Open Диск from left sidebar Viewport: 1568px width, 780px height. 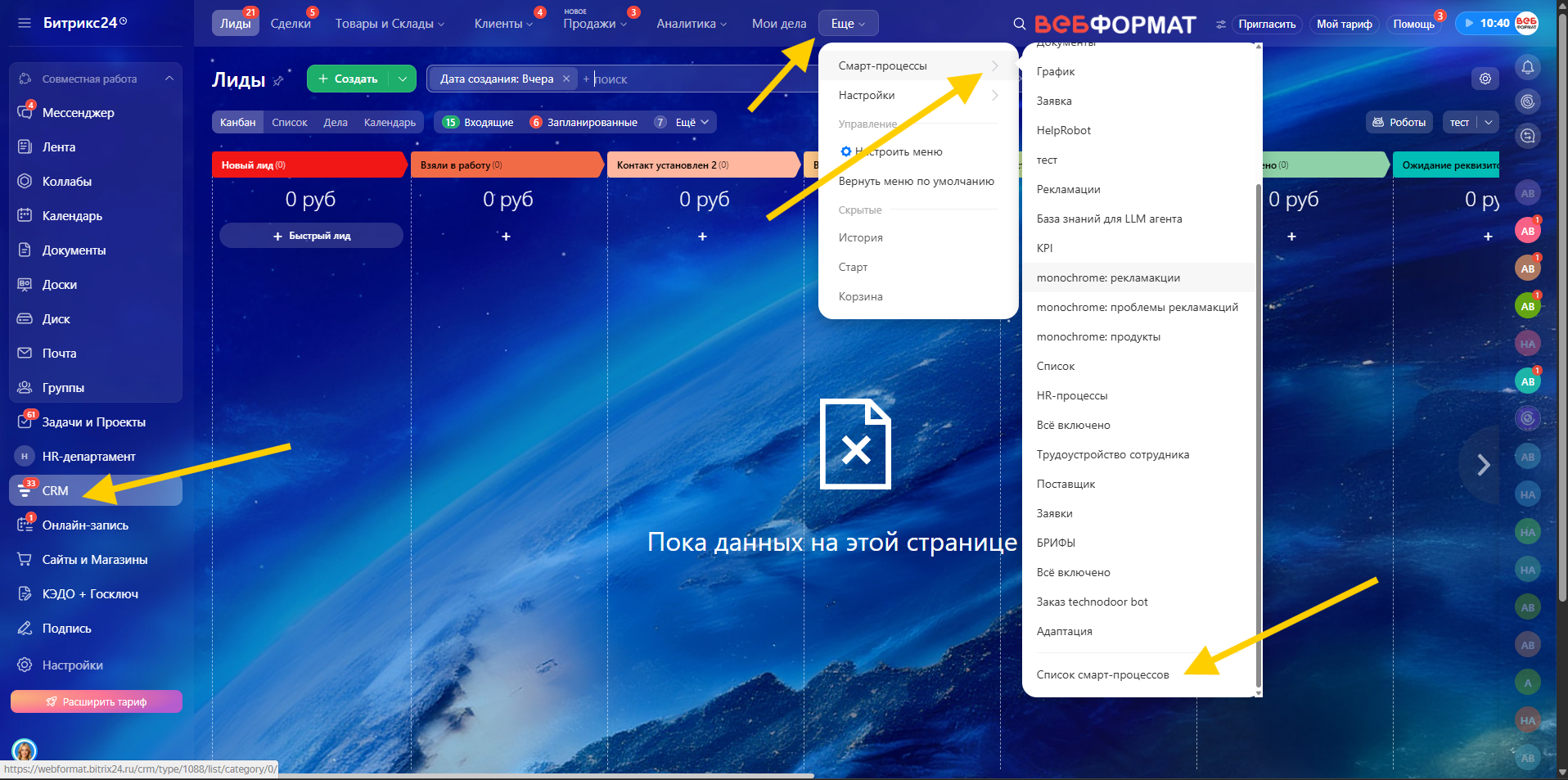pyautogui.click(x=56, y=319)
